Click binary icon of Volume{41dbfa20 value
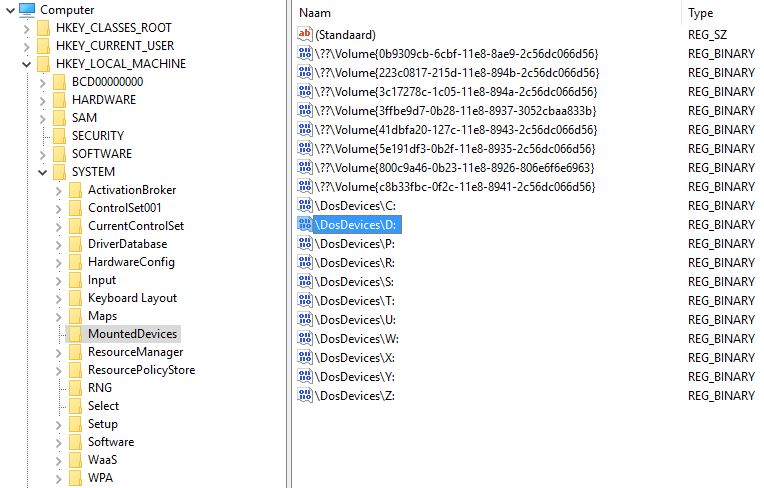The width and height of the screenshot is (764, 488). coord(305,130)
